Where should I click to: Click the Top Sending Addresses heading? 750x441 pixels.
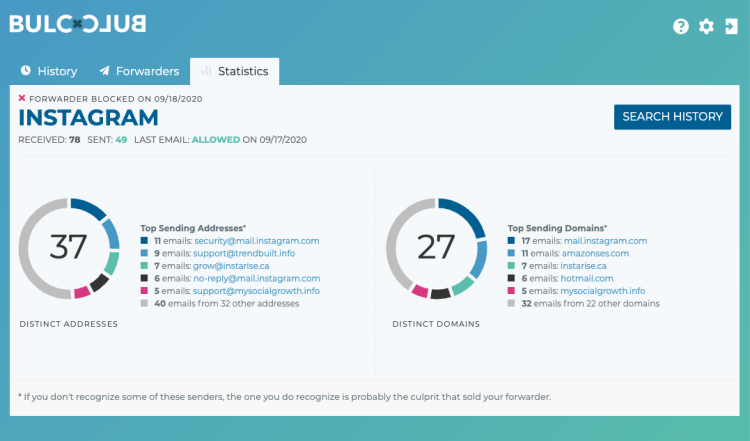pyautogui.click(x=193, y=228)
